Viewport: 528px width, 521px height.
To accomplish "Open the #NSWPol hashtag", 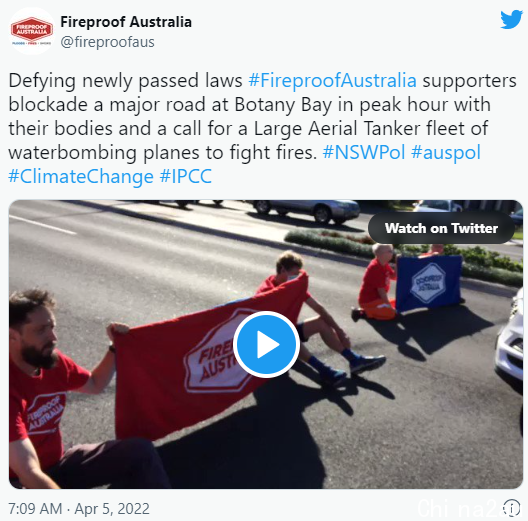I will (364, 153).
